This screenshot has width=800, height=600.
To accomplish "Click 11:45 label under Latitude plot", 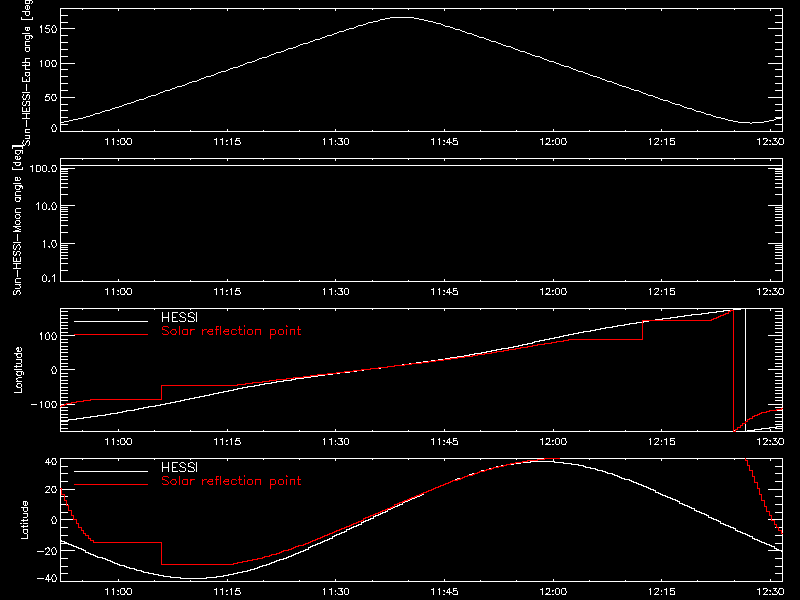I will [444, 592].
